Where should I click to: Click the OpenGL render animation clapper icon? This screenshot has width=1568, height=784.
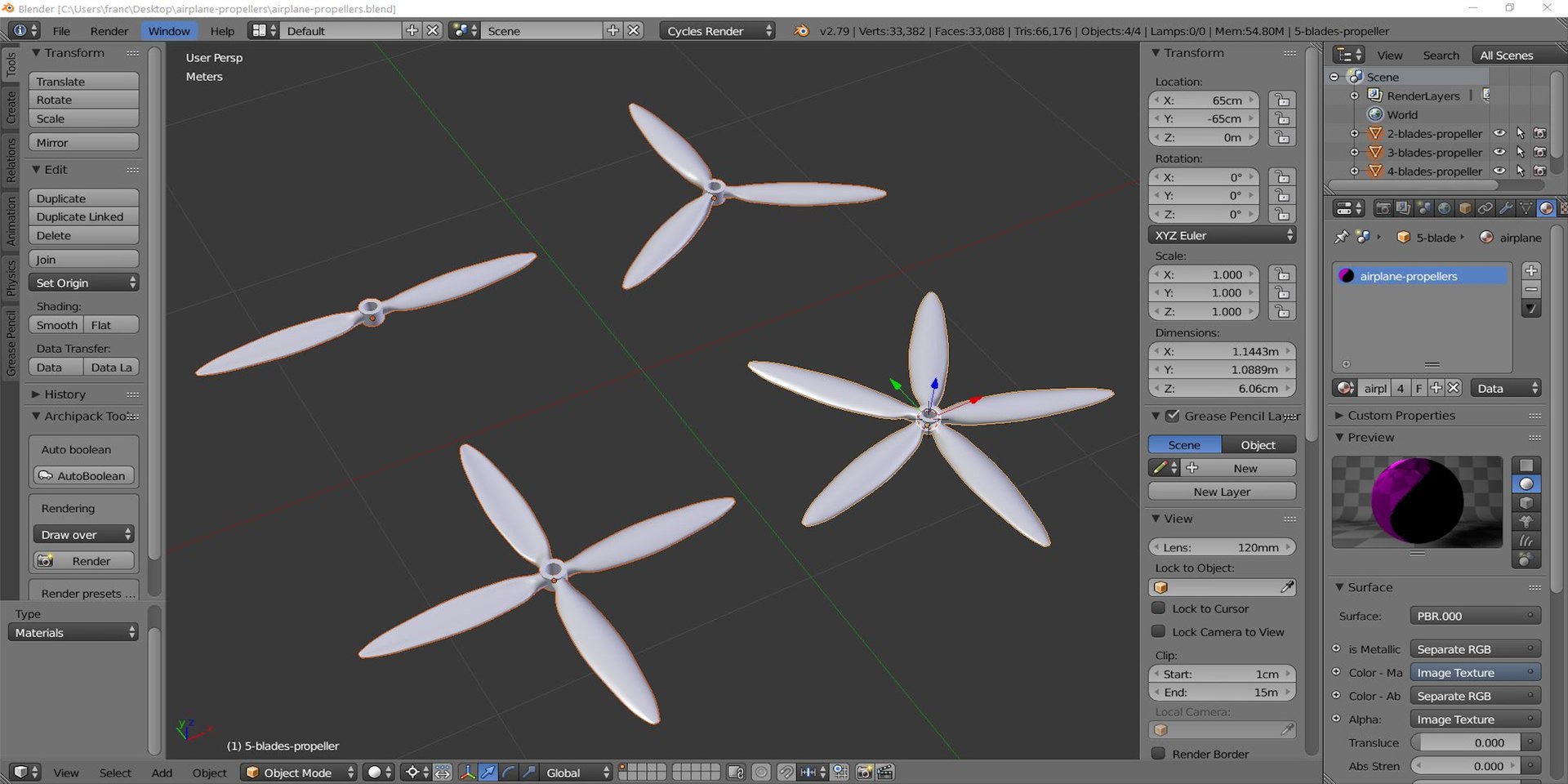[x=884, y=773]
